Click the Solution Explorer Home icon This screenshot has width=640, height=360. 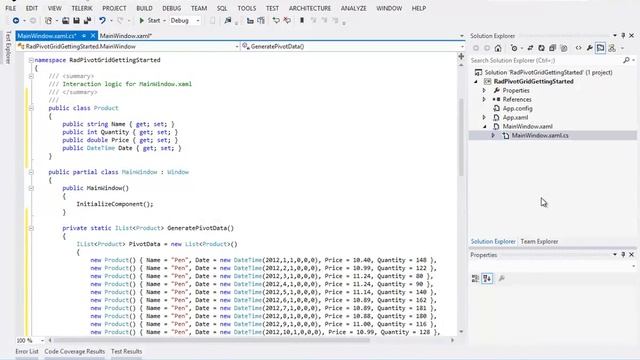tap(498, 48)
